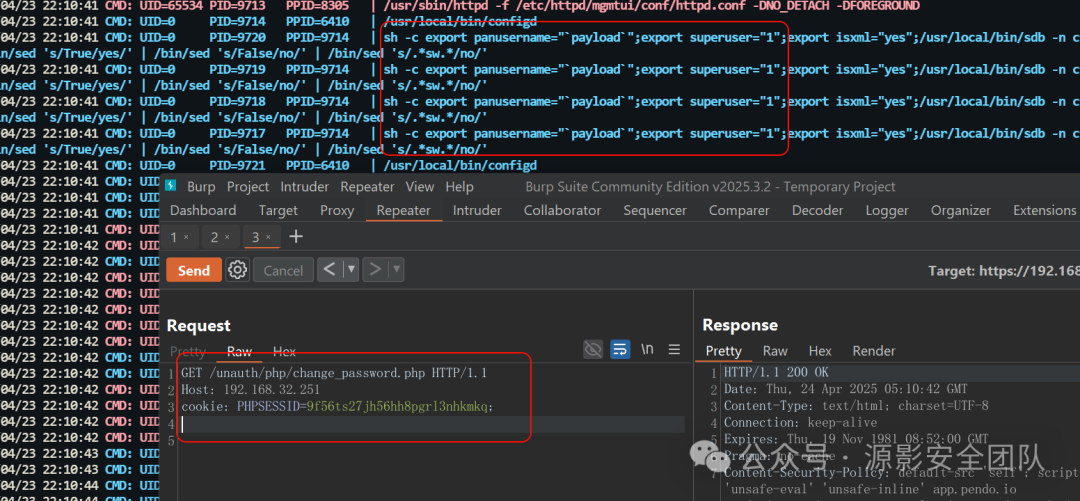The width and height of the screenshot is (1080, 501).
Task: Click the 'Expires: Thu, 19 Nov 1981' header
Action: [x=856, y=439]
